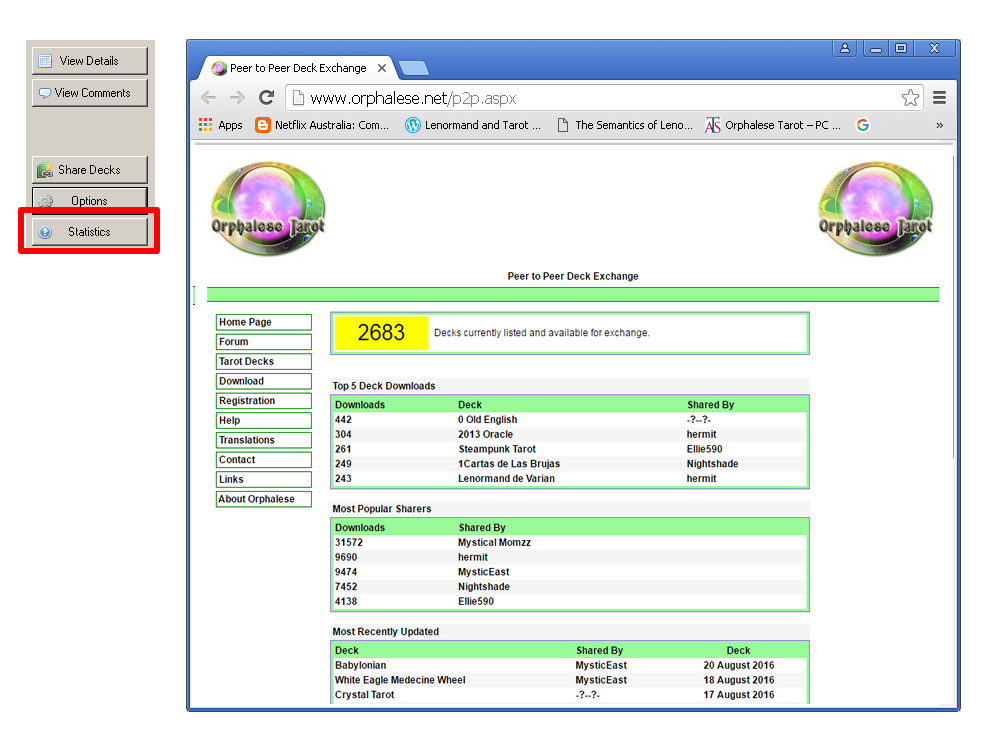Click the browser forward arrow
Screen dimensions: 1000x750
tap(237, 98)
